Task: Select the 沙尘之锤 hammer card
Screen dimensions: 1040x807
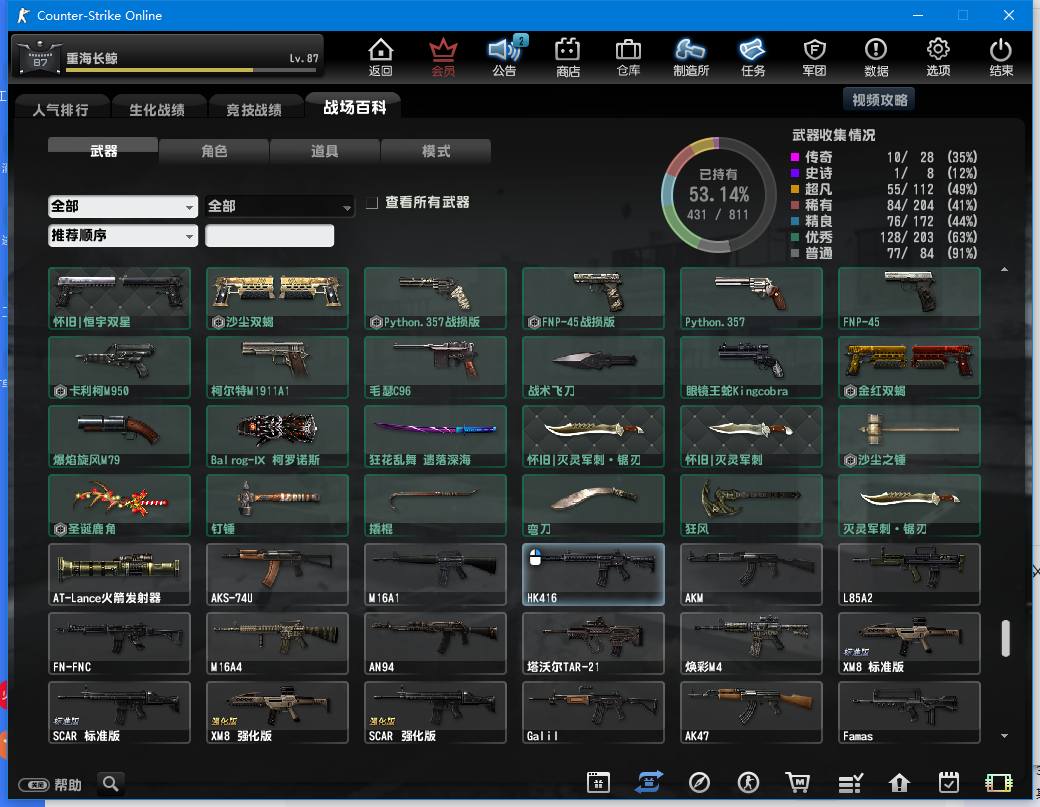Action: (x=909, y=436)
